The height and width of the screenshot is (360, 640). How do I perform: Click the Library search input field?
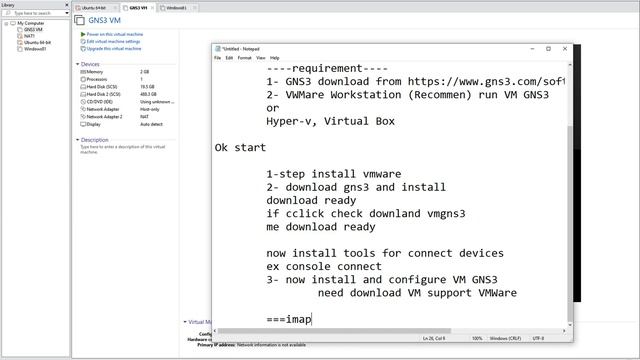[x=37, y=13]
